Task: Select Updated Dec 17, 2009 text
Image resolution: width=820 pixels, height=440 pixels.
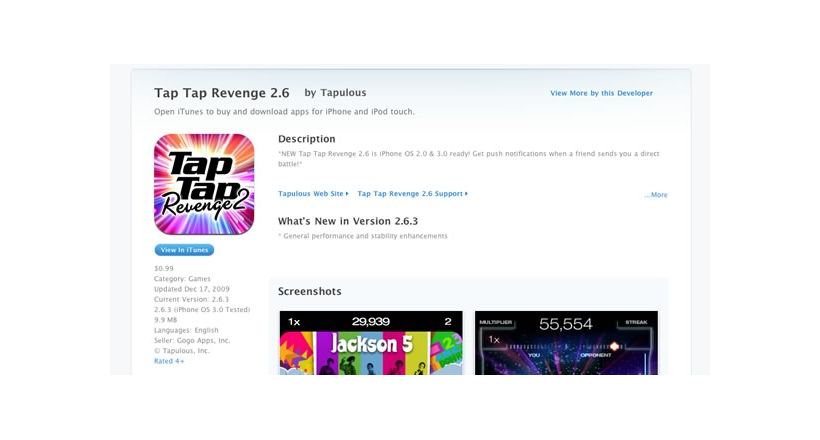Action: point(191,289)
